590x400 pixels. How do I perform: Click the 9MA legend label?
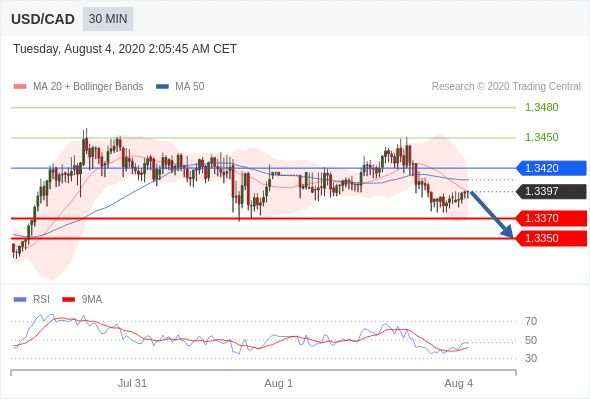point(92,300)
